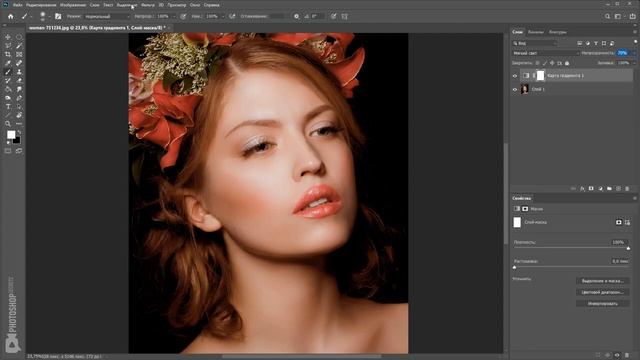Click the Home icon in options bar
Image resolution: width=640 pixels, height=360 pixels.
tap(11, 16)
